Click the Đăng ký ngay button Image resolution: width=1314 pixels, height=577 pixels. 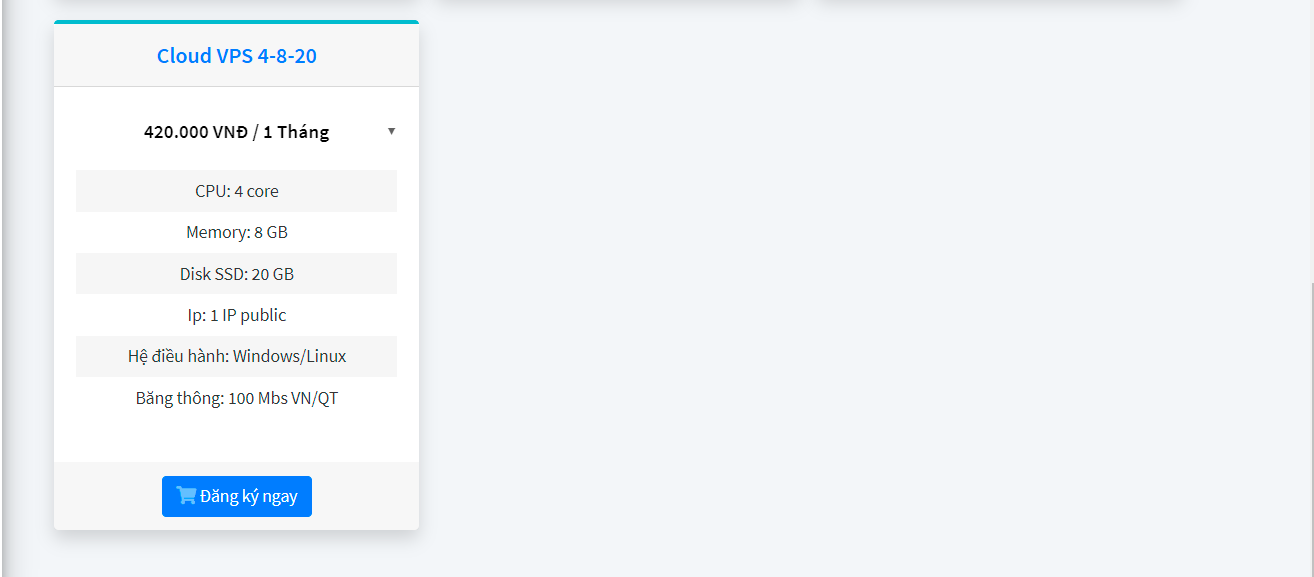(237, 496)
